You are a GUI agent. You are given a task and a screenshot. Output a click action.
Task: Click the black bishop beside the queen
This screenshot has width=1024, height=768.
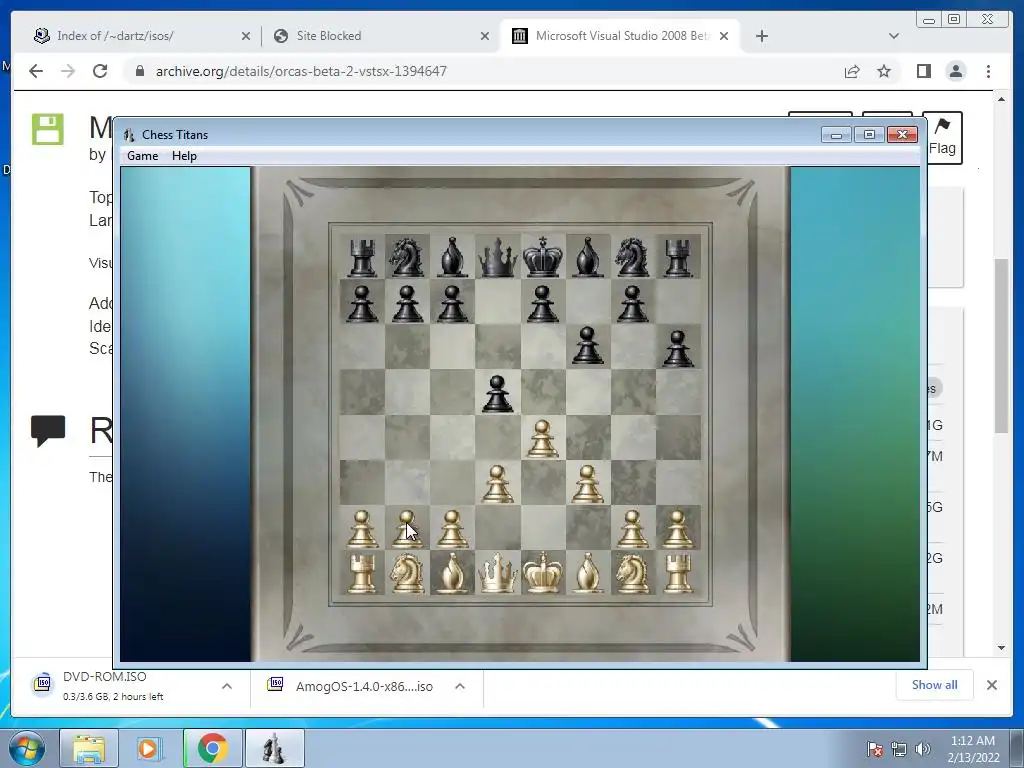(452, 258)
